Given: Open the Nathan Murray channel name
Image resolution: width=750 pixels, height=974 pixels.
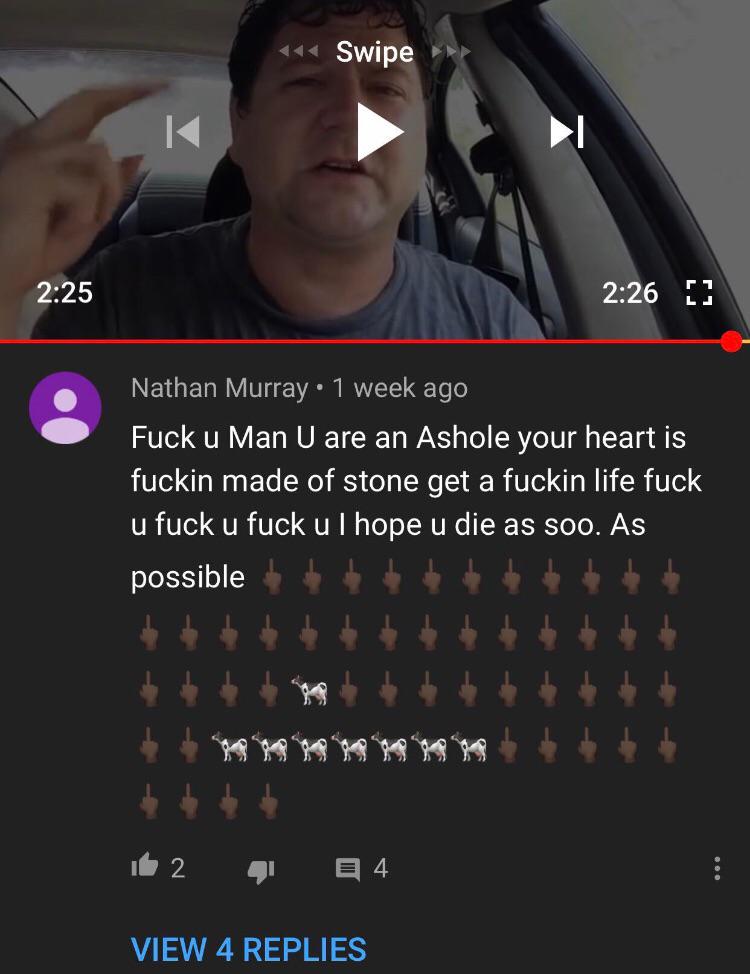Looking at the screenshot, I should [x=219, y=388].
